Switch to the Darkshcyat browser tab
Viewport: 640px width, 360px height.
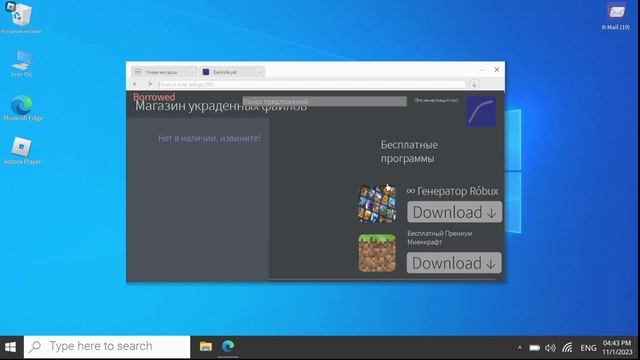(x=231, y=72)
